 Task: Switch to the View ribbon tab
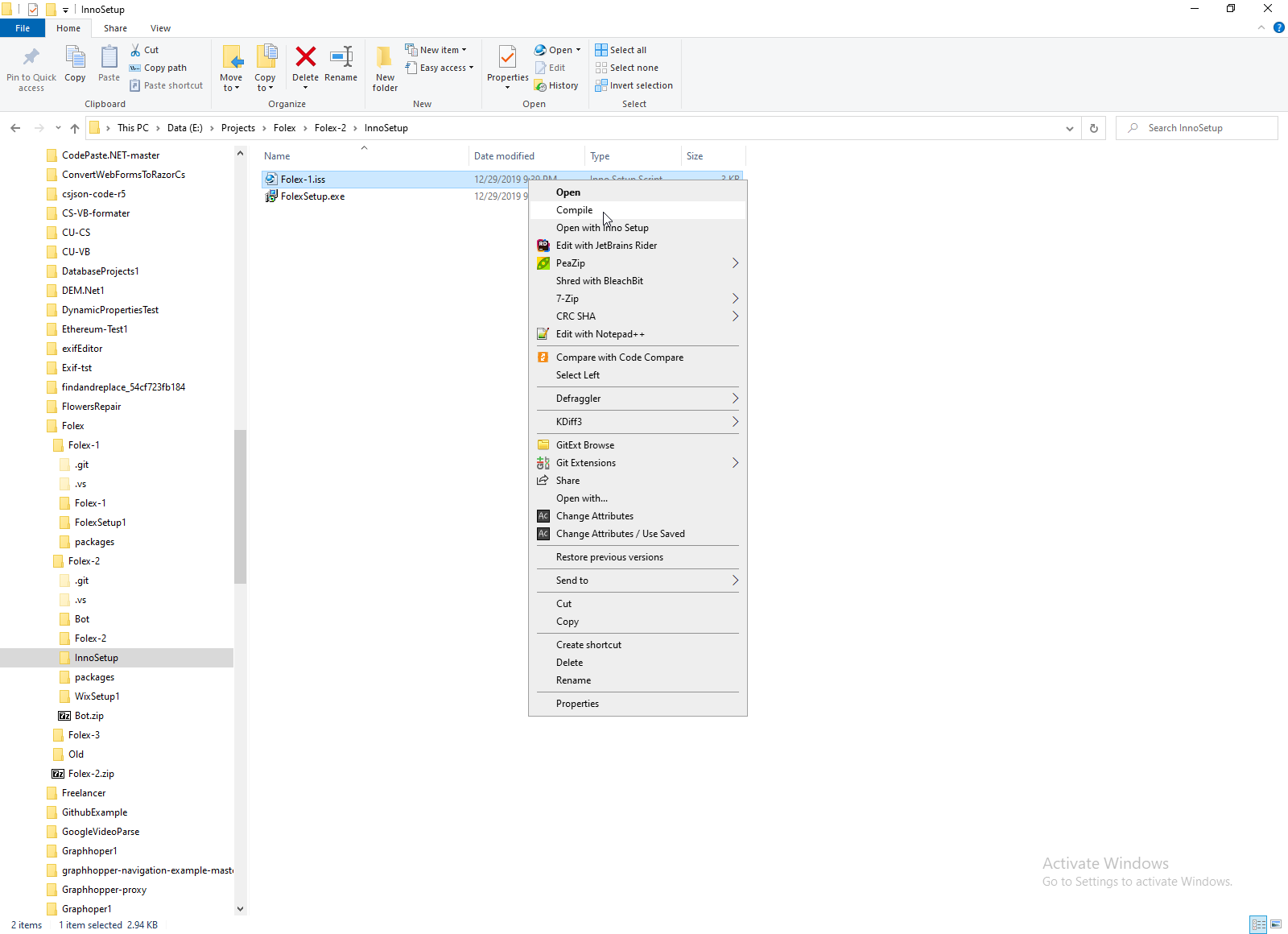[x=160, y=28]
